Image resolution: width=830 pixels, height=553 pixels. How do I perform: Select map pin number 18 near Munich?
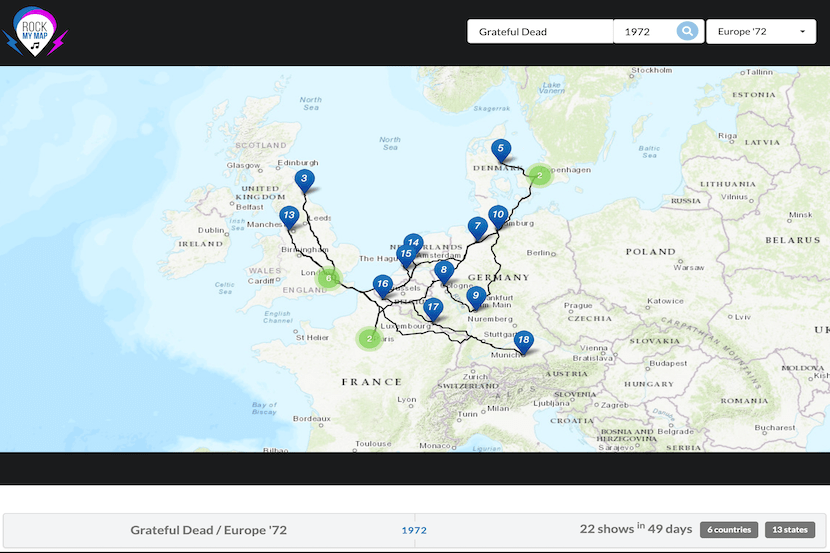coord(524,342)
